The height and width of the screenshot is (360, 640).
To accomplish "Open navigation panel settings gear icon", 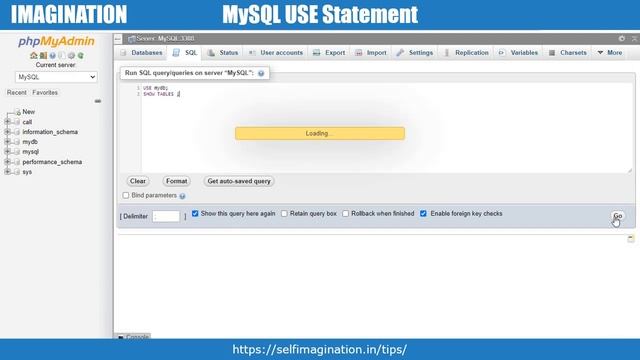I will click(x=71, y=56).
